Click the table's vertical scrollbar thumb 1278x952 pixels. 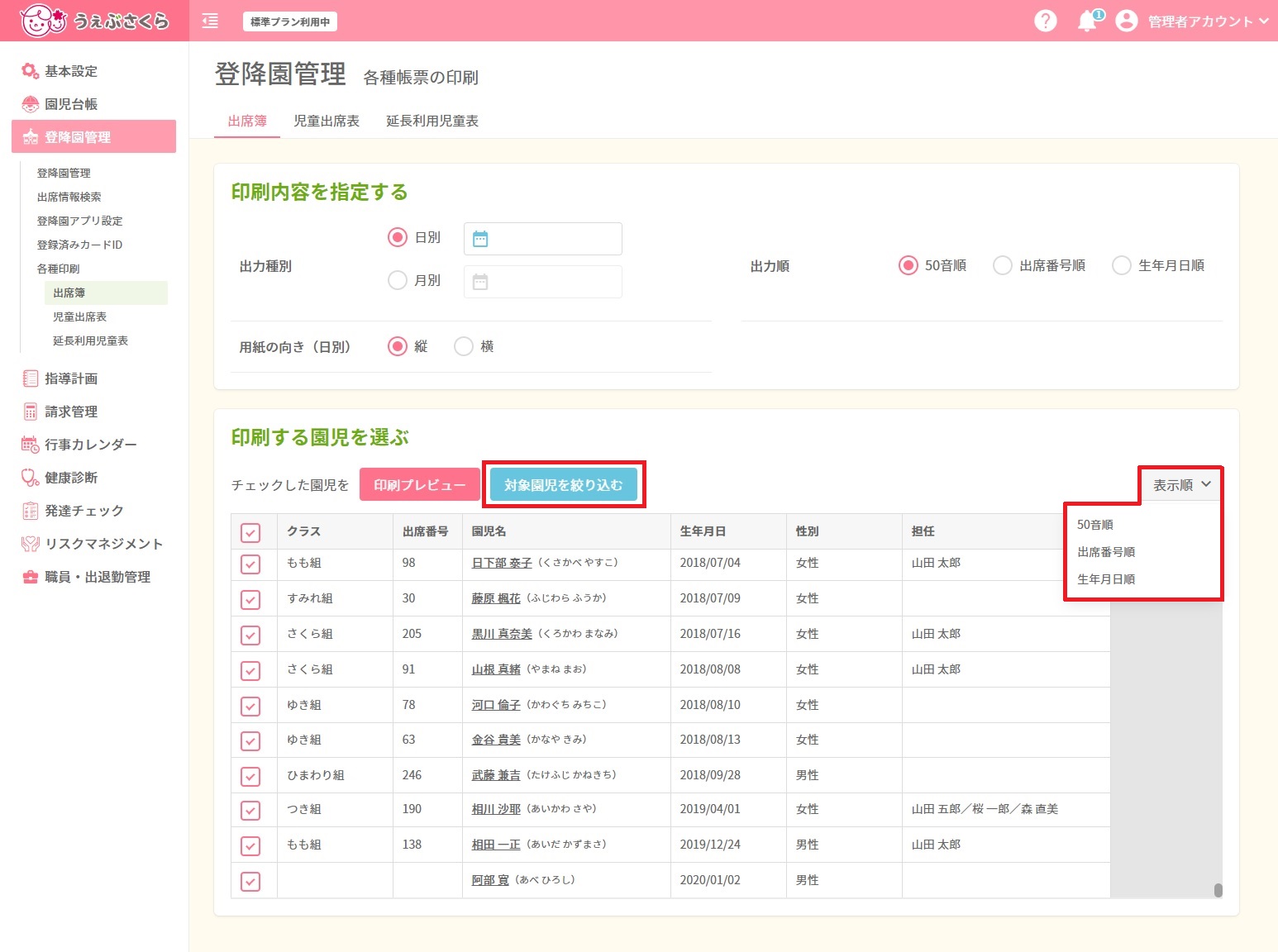click(x=1218, y=890)
